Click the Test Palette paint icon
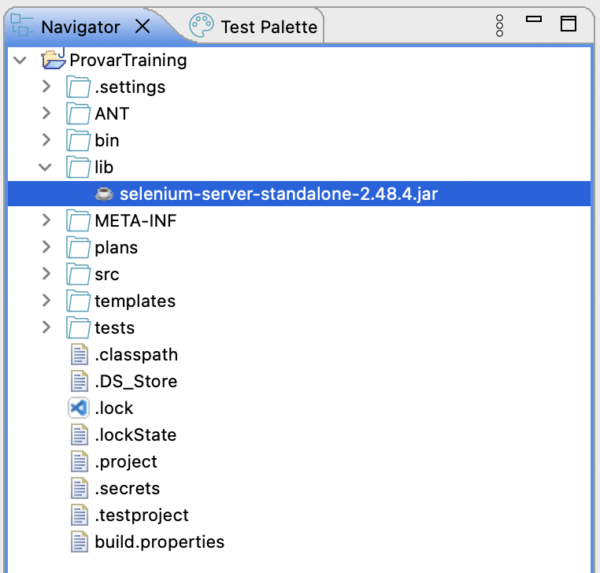Viewport: 600px width, 573px height. 201,26
